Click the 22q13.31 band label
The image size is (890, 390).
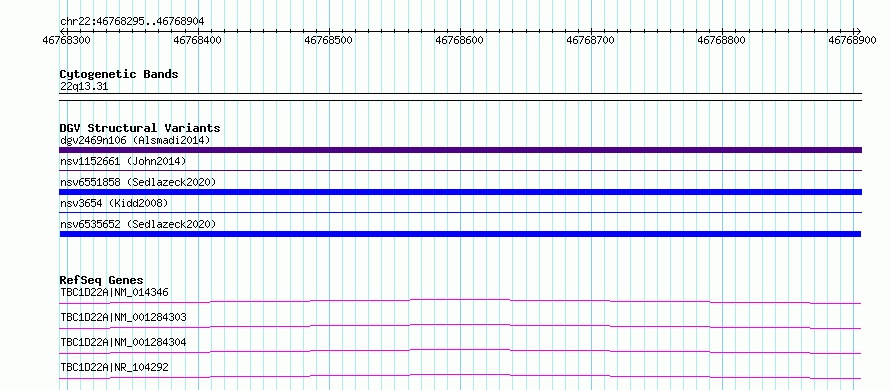pyautogui.click(x=84, y=87)
